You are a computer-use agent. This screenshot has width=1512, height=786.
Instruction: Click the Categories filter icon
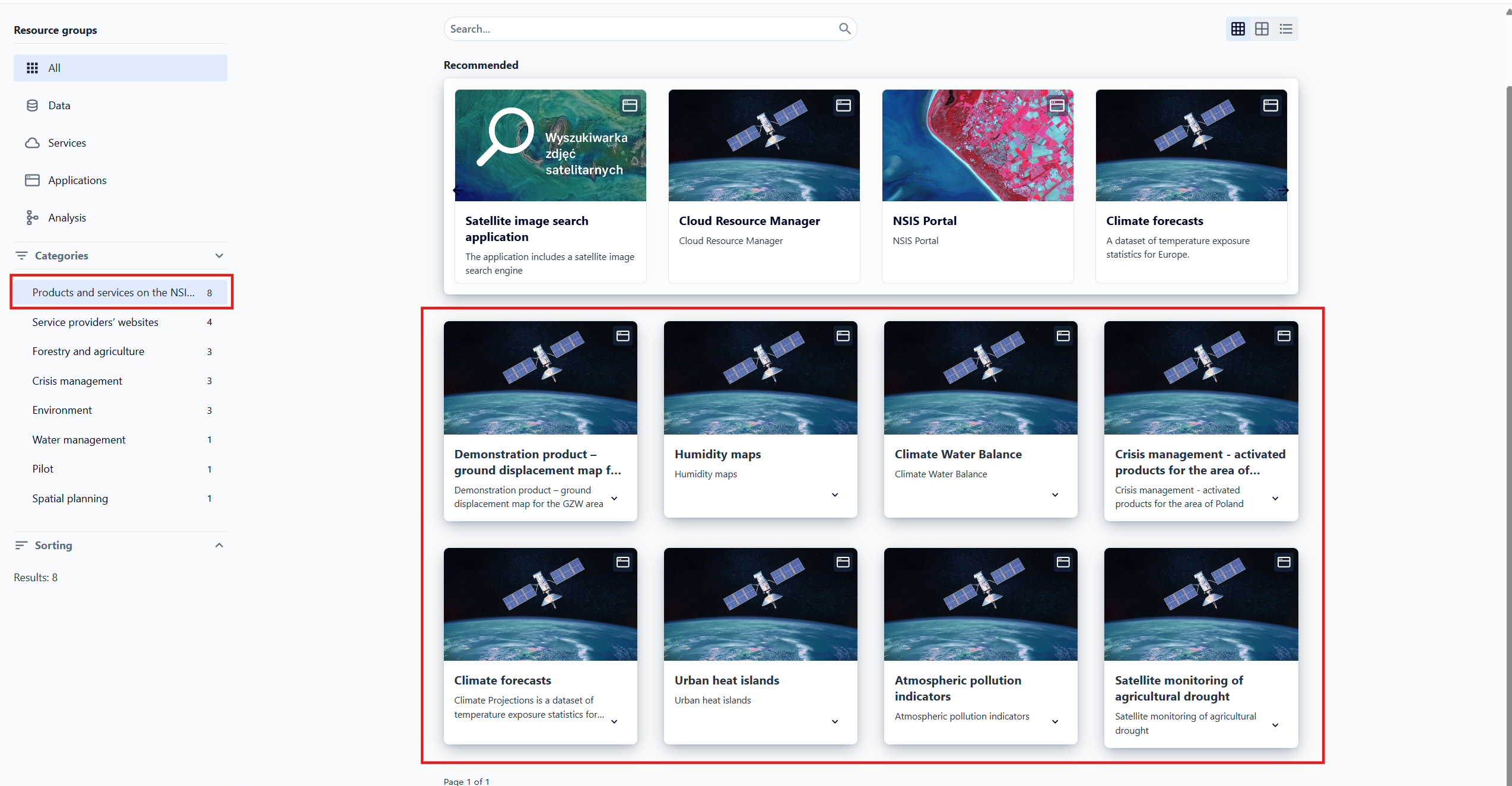[21, 255]
